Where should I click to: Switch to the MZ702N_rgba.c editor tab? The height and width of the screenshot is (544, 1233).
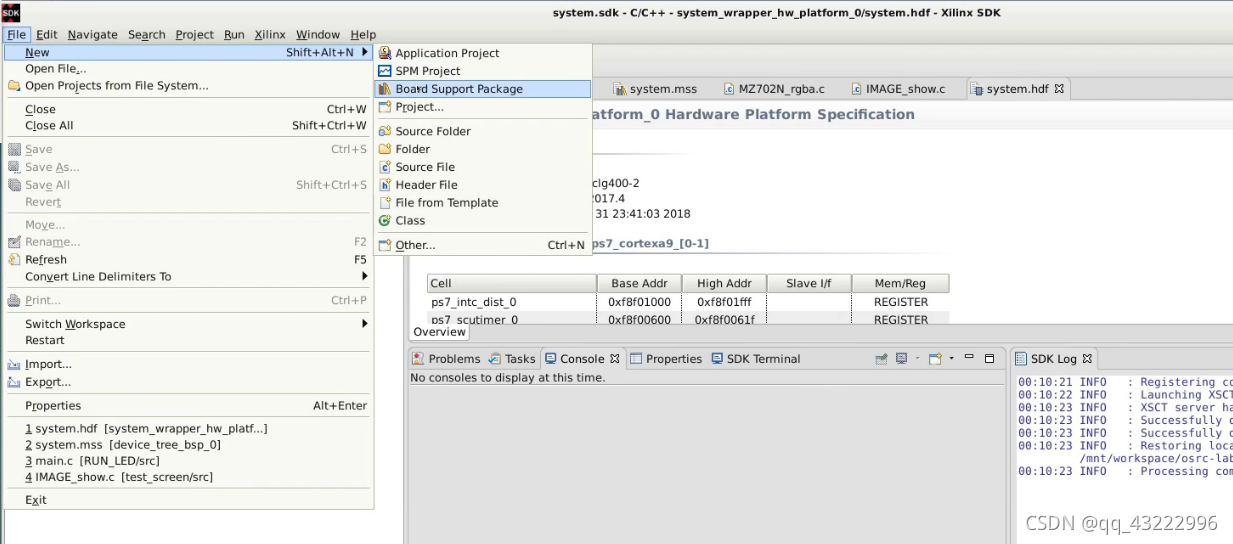point(774,89)
